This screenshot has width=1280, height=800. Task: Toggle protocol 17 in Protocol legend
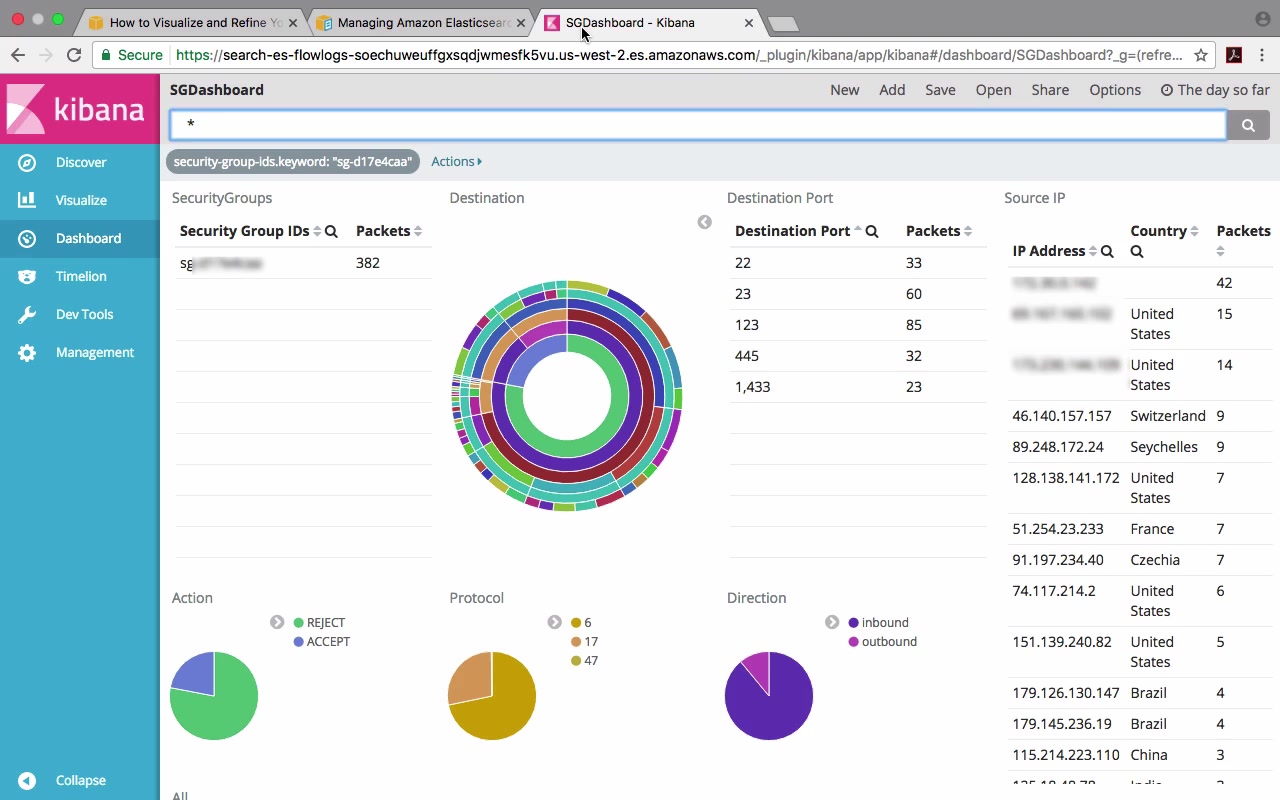(x=590, y=641)
